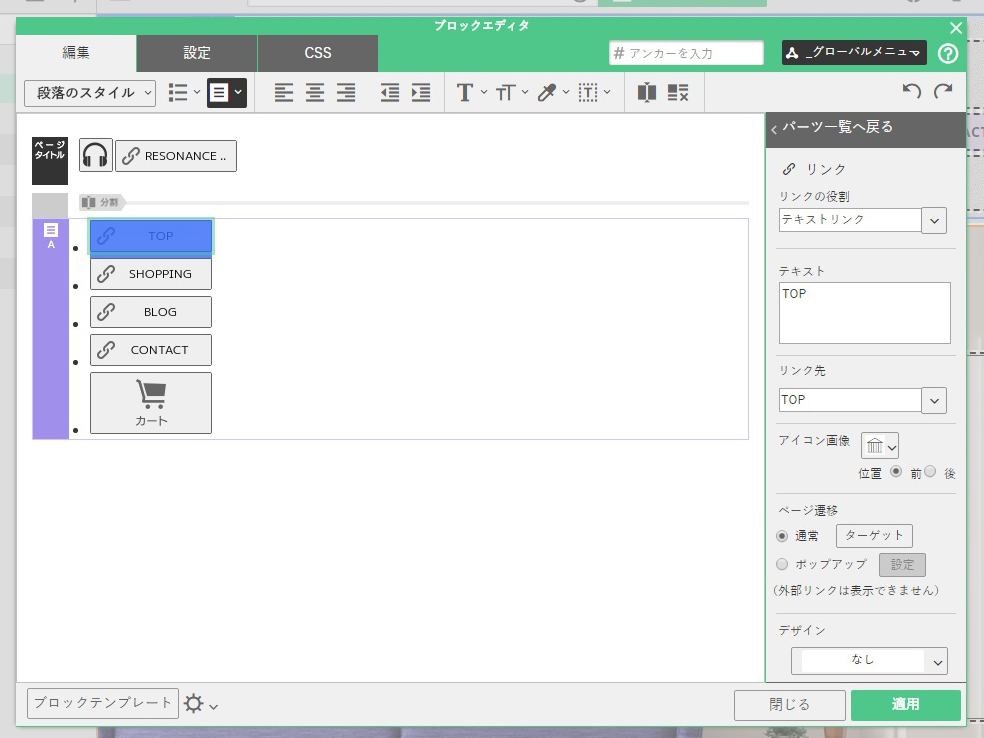Decrease indent

coord(390,93)
